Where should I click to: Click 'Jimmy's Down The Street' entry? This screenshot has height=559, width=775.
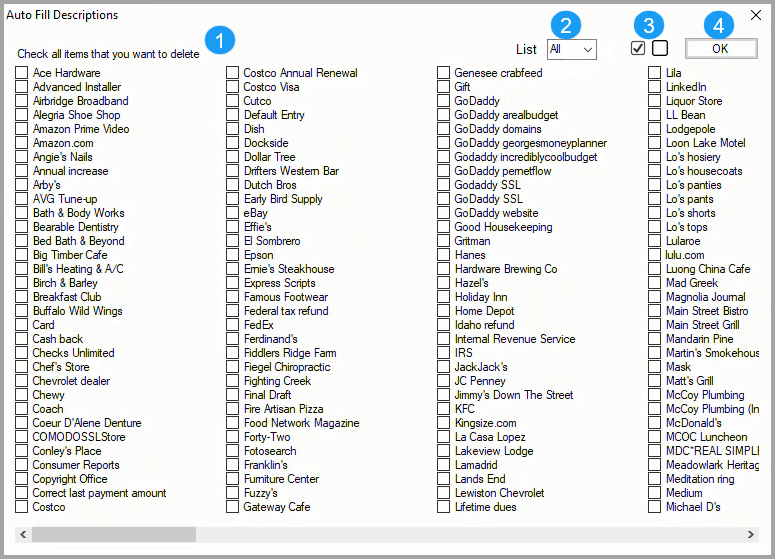(x=514, y=395)
